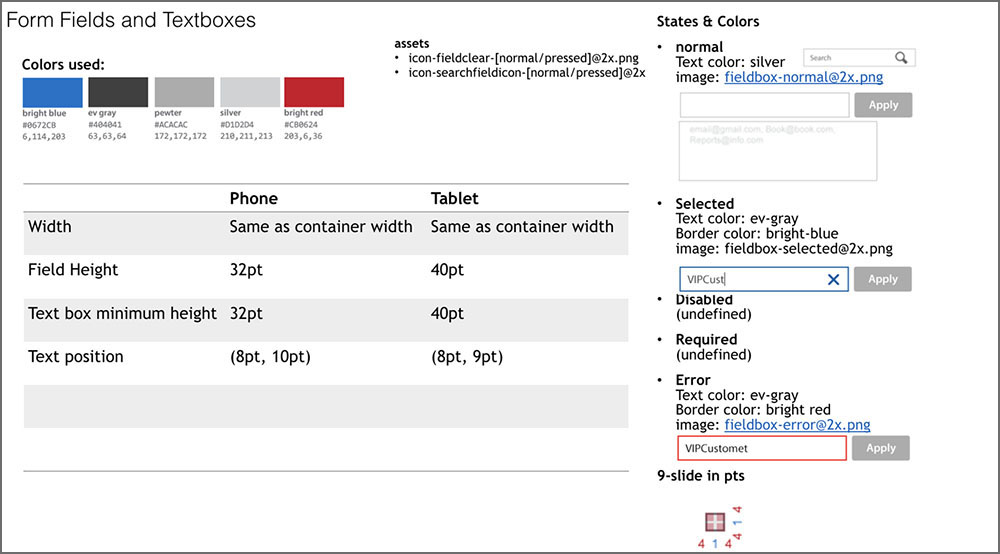Click the Required state heading
This screenshot has height=554, width=1000.
point(706,339)
